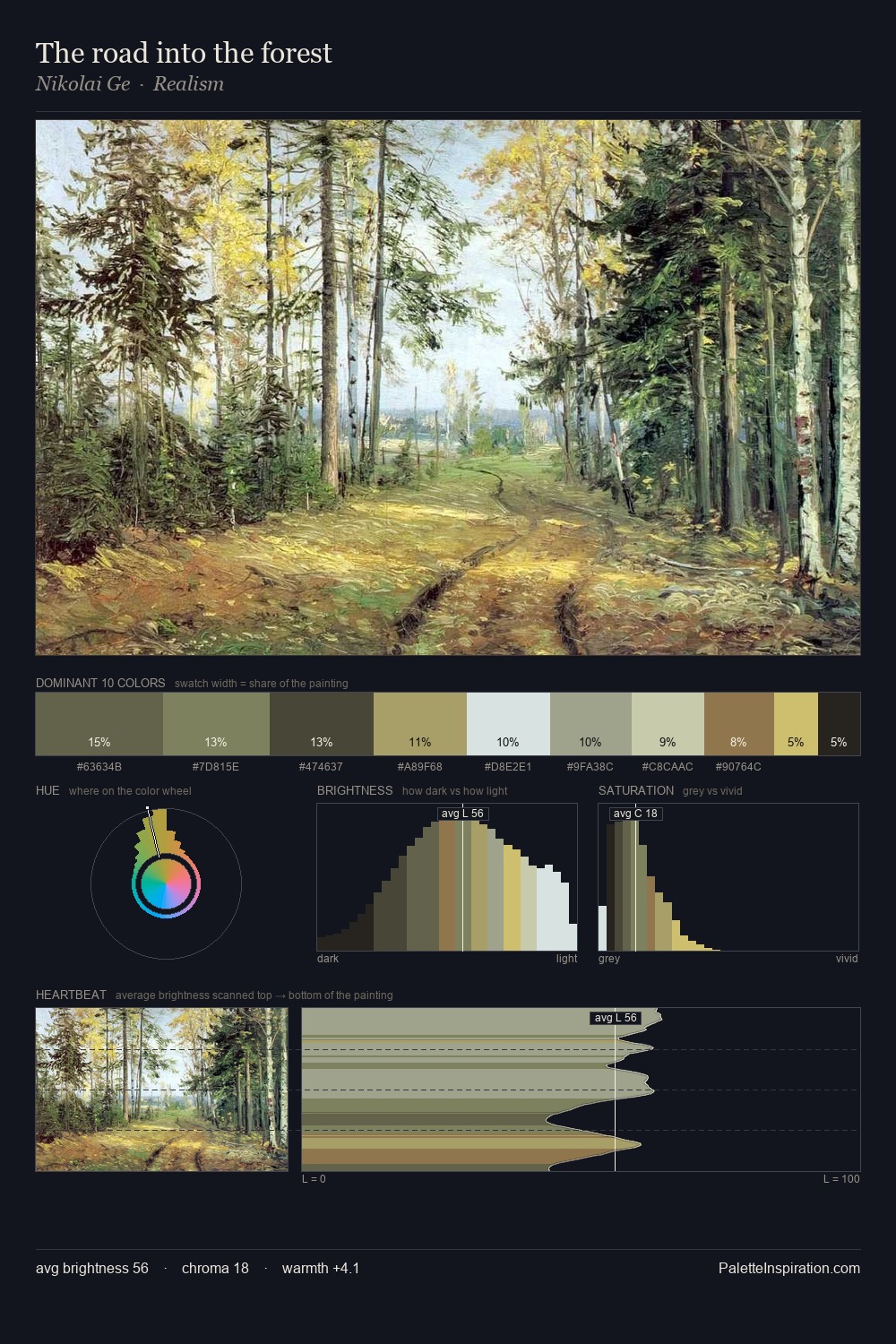Pick the 9% cream swatch above #C8CAAC
This screenshot has width=896, height=1344.
[668, 723]
